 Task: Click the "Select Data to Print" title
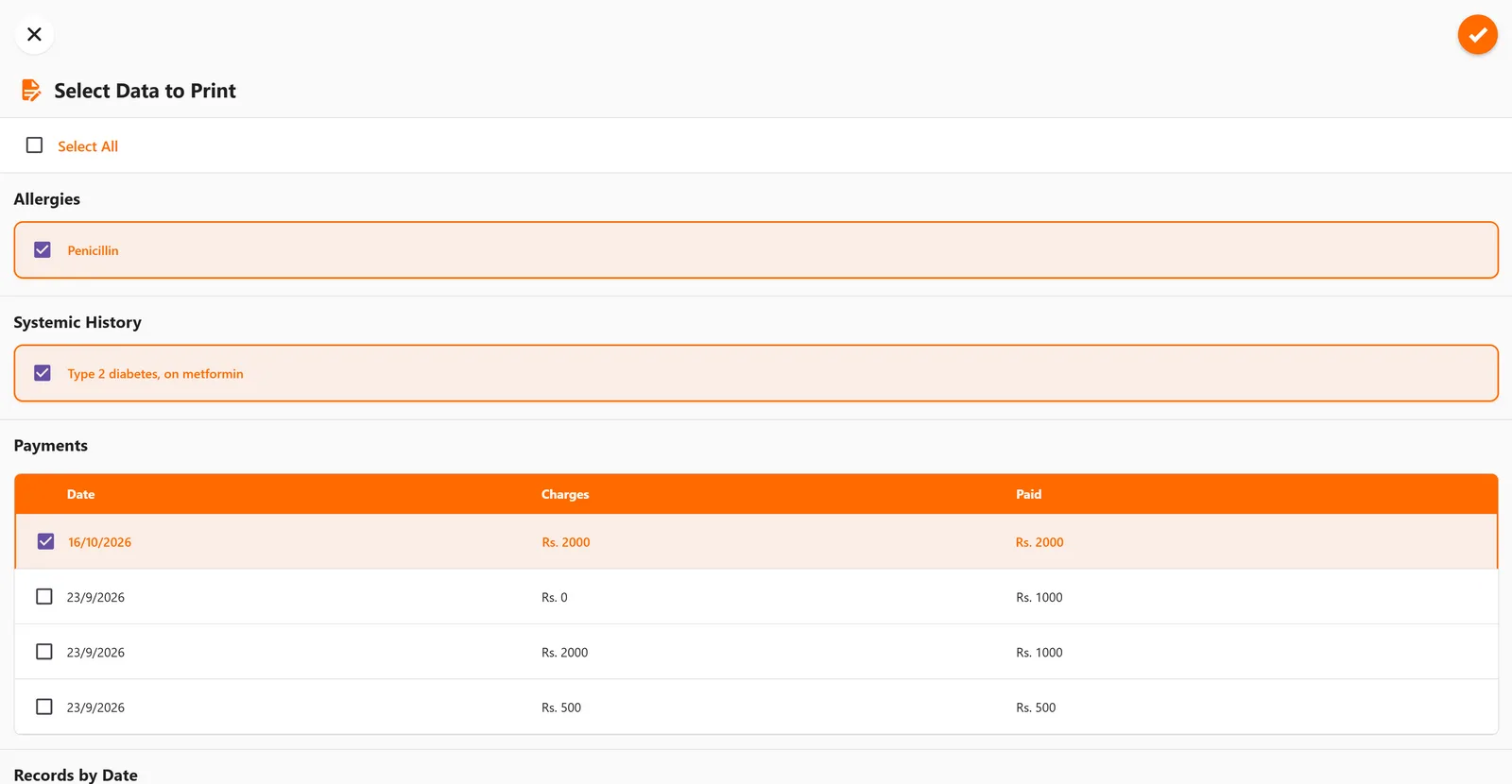[x=145, y=91]
